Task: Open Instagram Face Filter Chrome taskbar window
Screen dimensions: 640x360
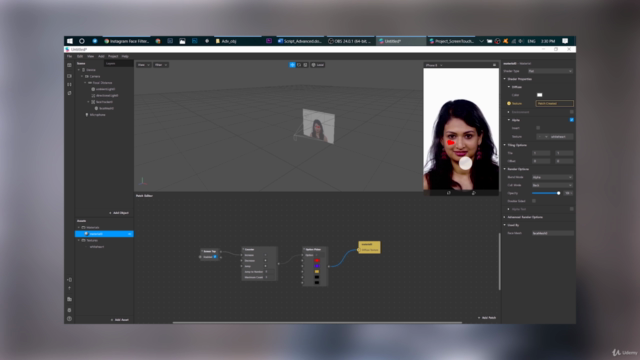Action: click(x=127, y=41)
